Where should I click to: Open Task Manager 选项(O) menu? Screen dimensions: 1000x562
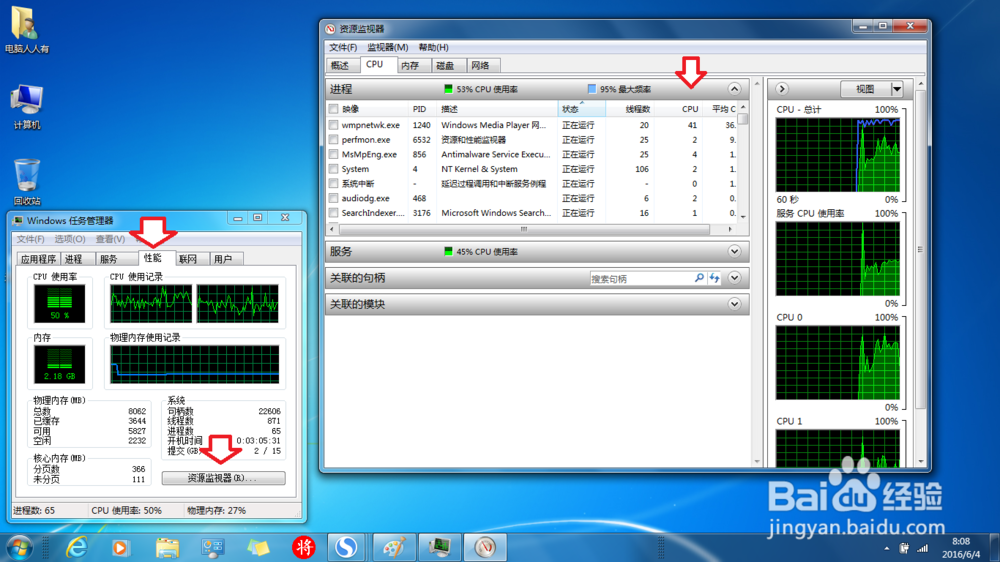point(70,239)
